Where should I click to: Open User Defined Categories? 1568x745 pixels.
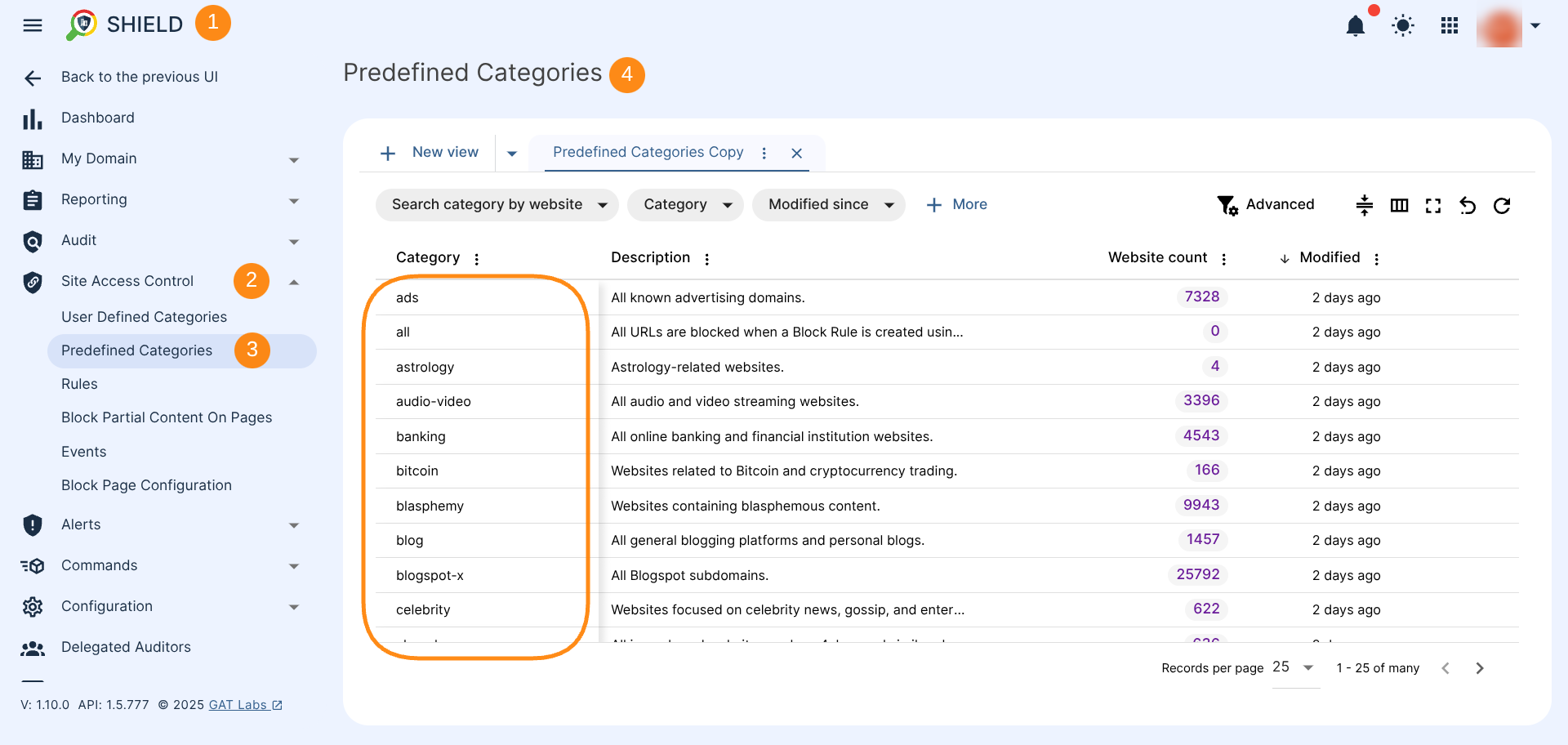[x=145, y=317]
